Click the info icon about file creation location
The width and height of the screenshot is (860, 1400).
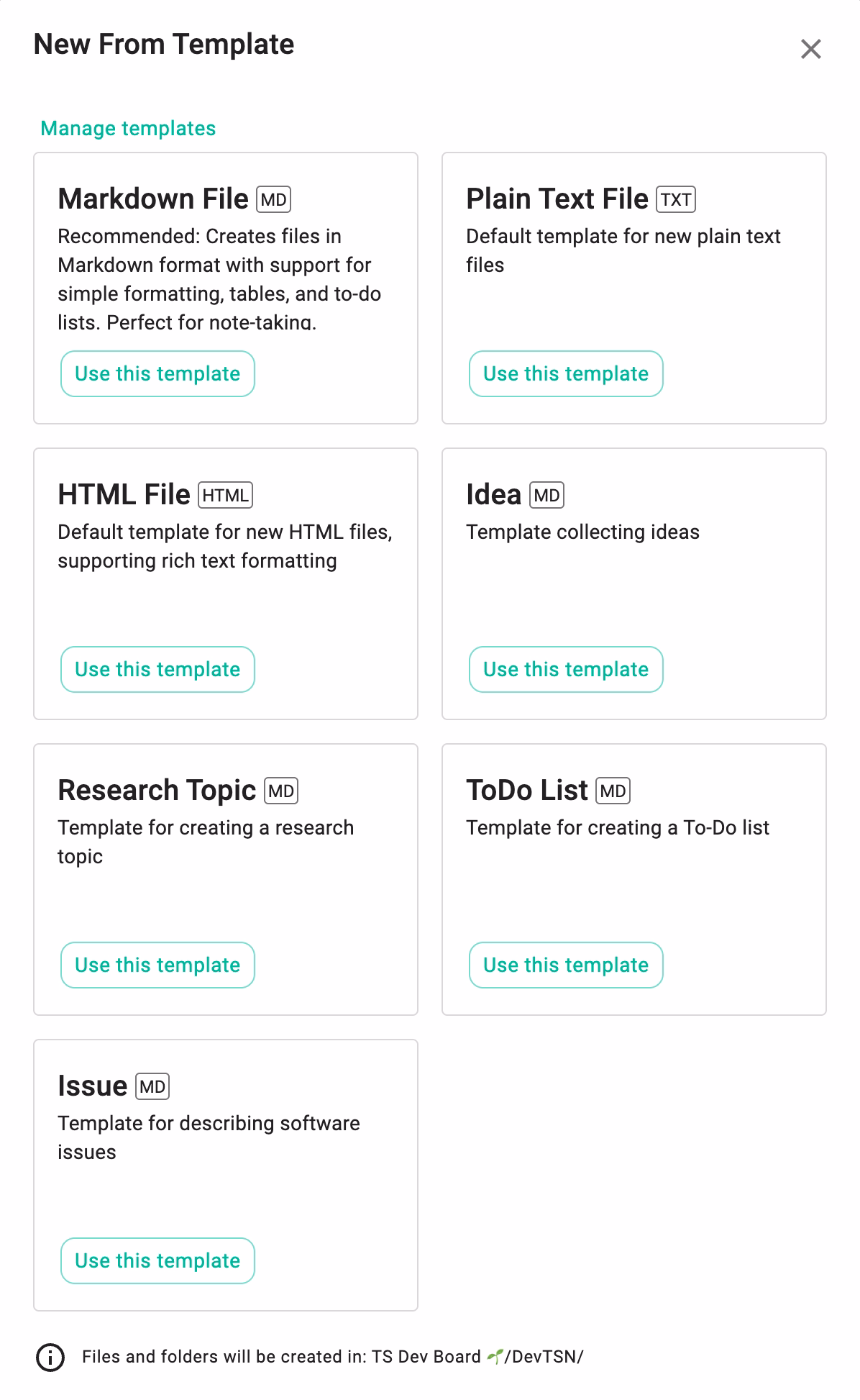[x=49, y=1355]
